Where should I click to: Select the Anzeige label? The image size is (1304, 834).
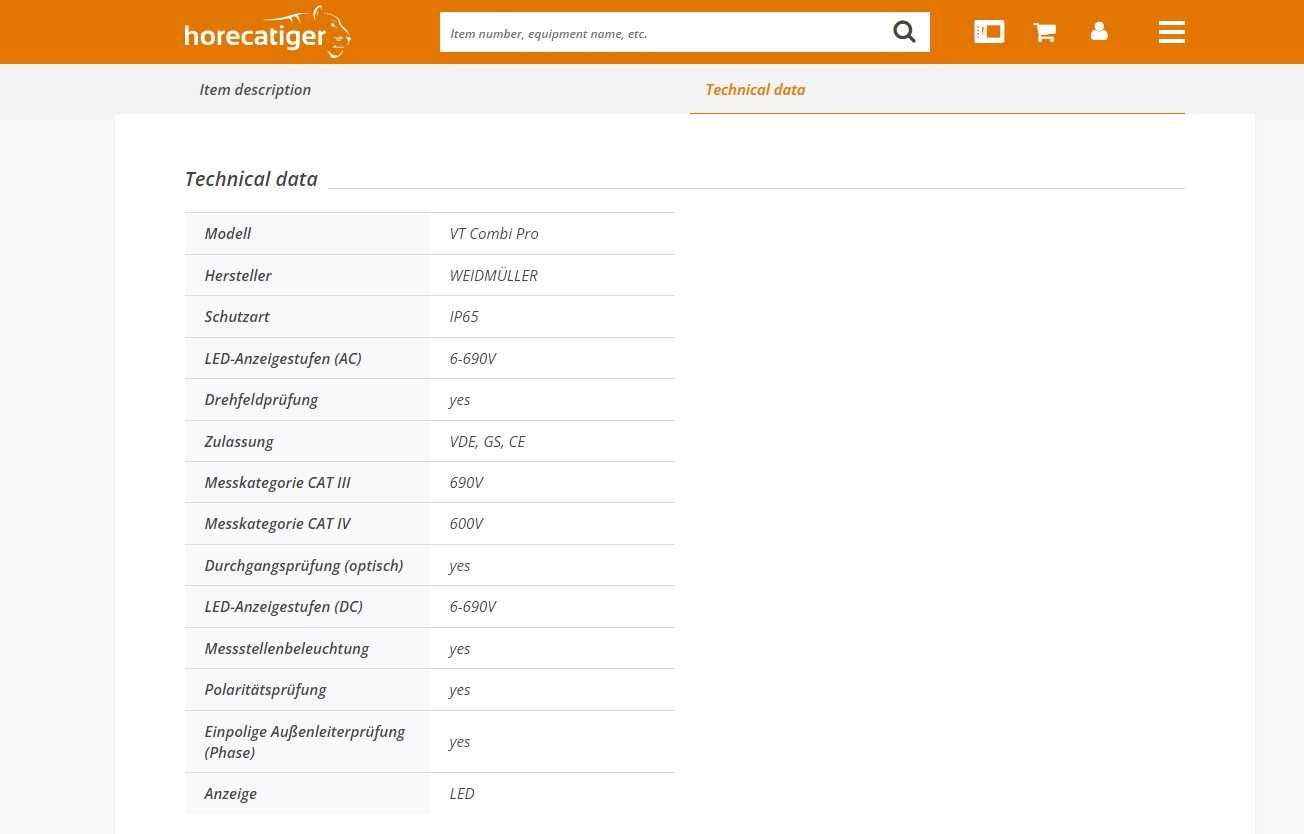(x=231, y=793)
